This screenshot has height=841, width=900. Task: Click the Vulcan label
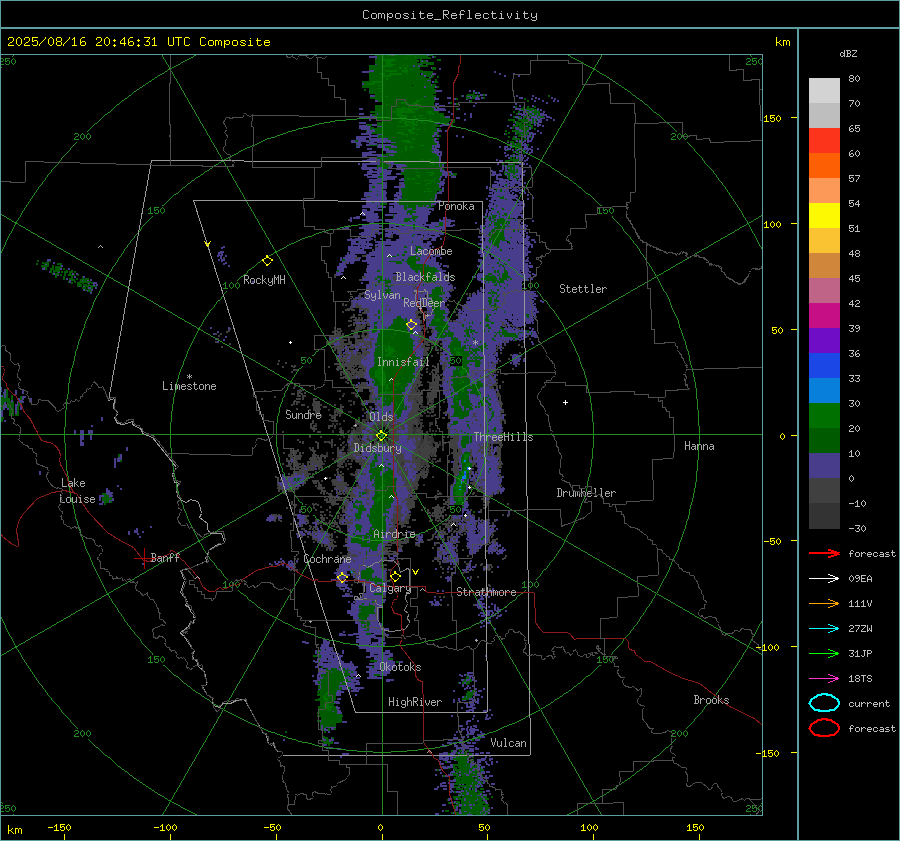[x=508, y=743]
